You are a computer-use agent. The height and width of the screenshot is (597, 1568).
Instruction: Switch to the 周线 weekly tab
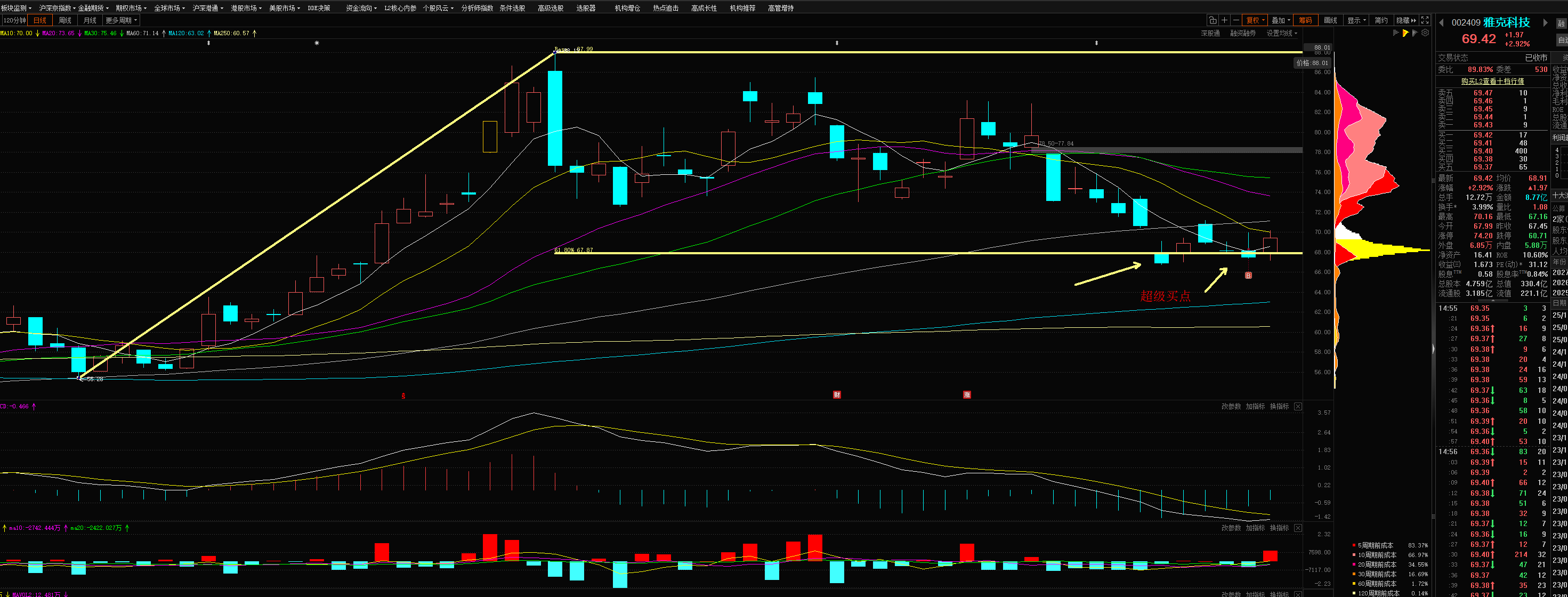64,20
